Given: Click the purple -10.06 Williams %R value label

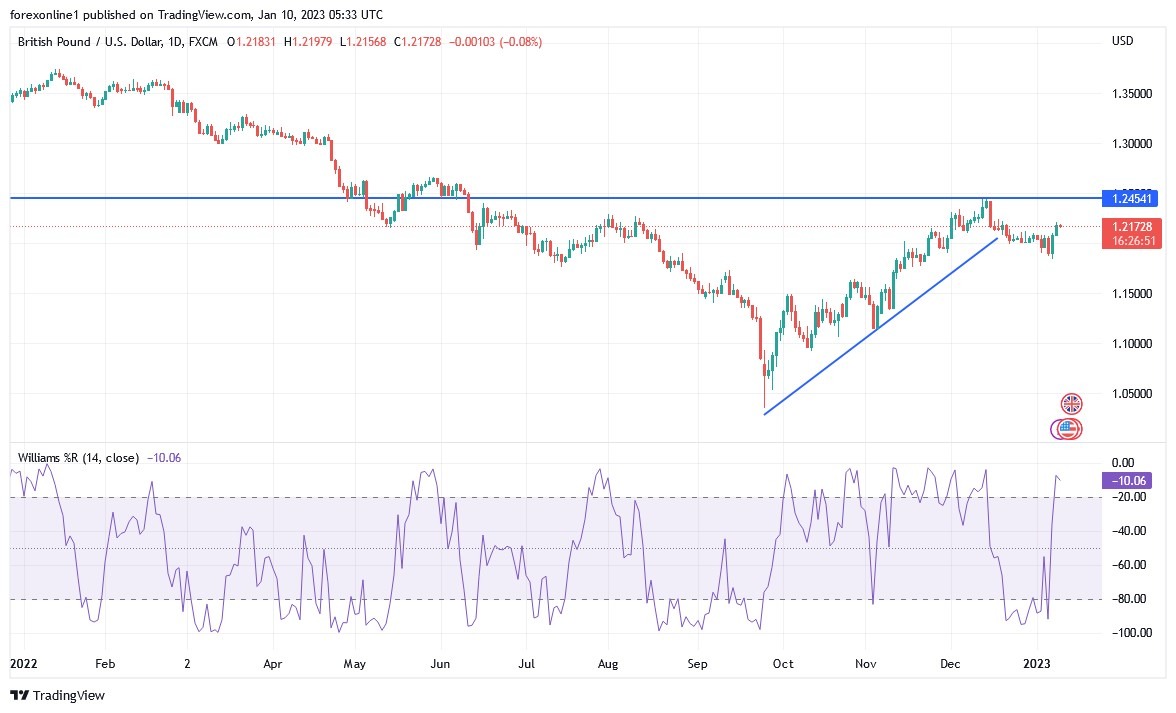Looking at the screenshot, I should pos(1125,481).
